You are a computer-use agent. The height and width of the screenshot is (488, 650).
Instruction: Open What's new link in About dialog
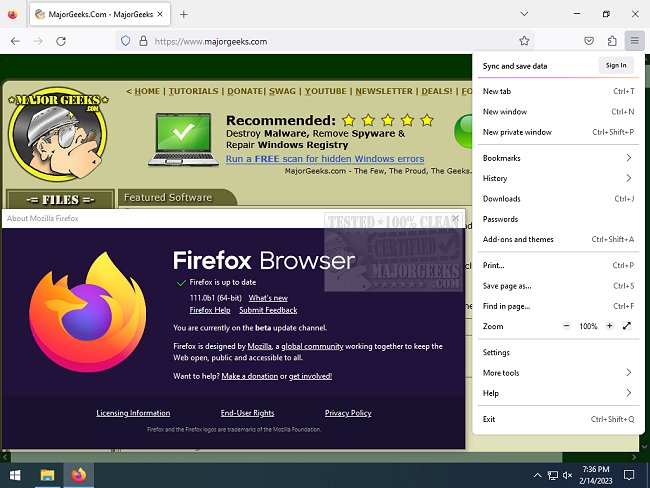pos(268,298)
